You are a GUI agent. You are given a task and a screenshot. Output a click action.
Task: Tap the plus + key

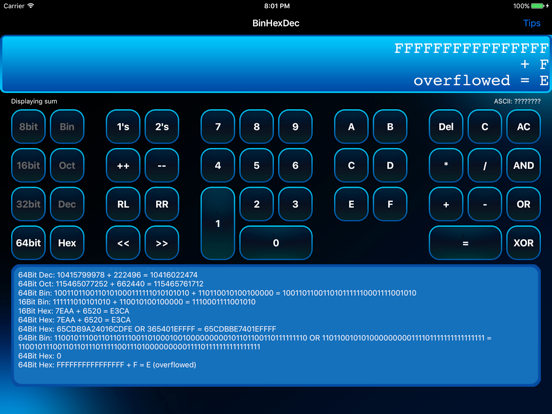(x=446, y=204)
